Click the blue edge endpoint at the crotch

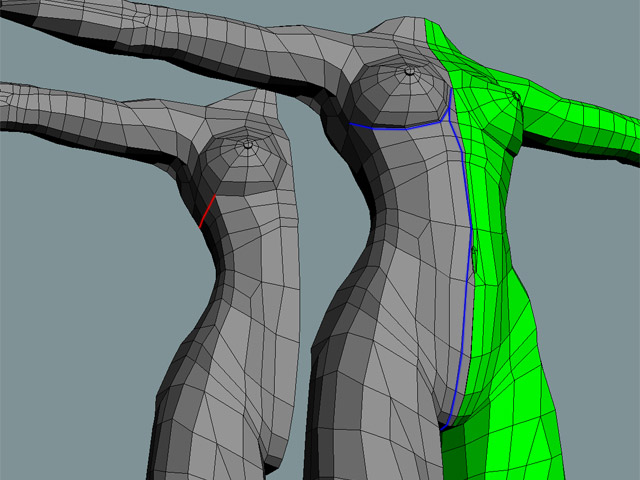click(442, 424)
